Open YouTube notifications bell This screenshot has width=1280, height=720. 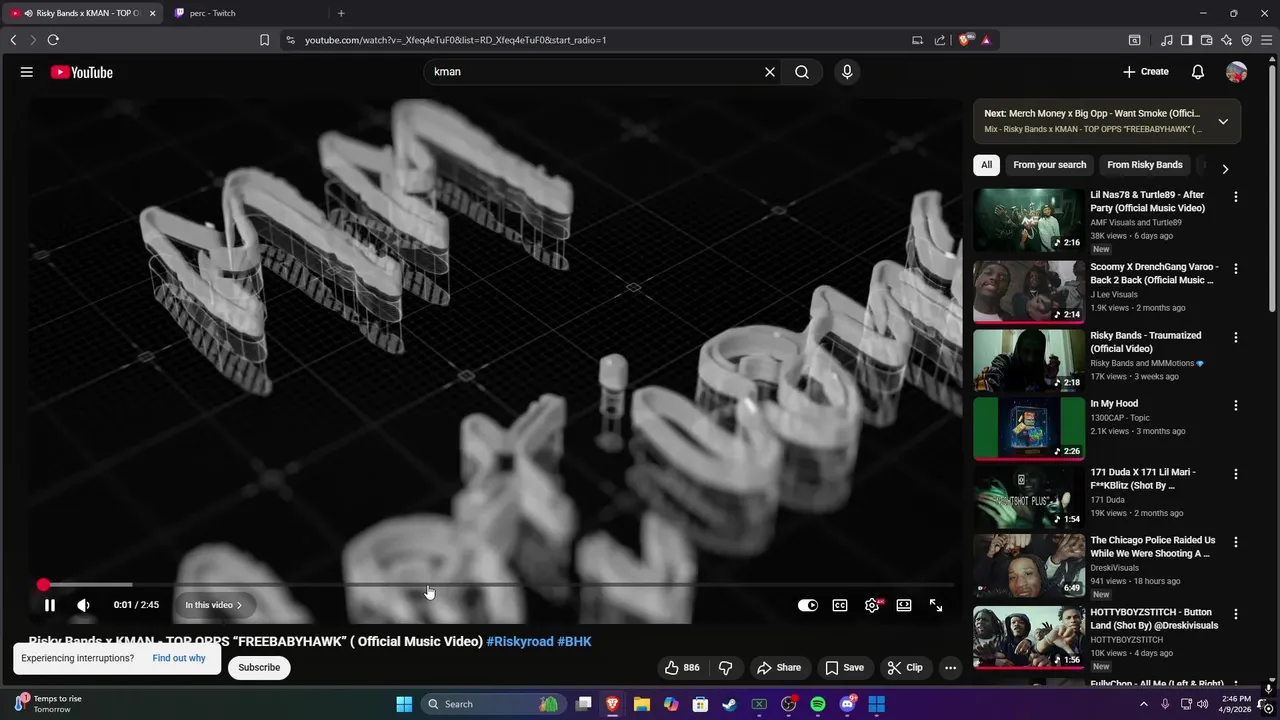tap(1198, 72)
